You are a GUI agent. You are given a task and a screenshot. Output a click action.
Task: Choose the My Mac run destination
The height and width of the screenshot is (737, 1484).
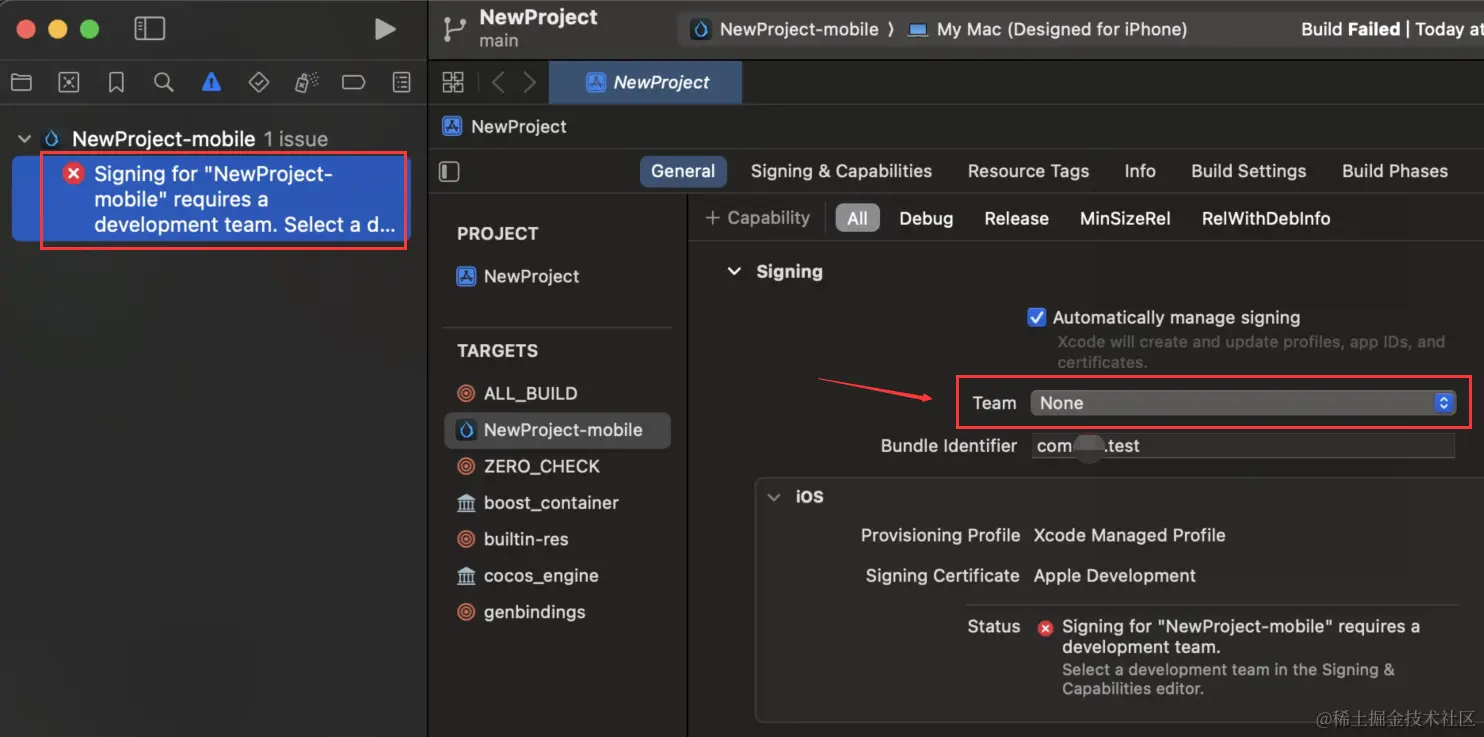pos(1048,29)
